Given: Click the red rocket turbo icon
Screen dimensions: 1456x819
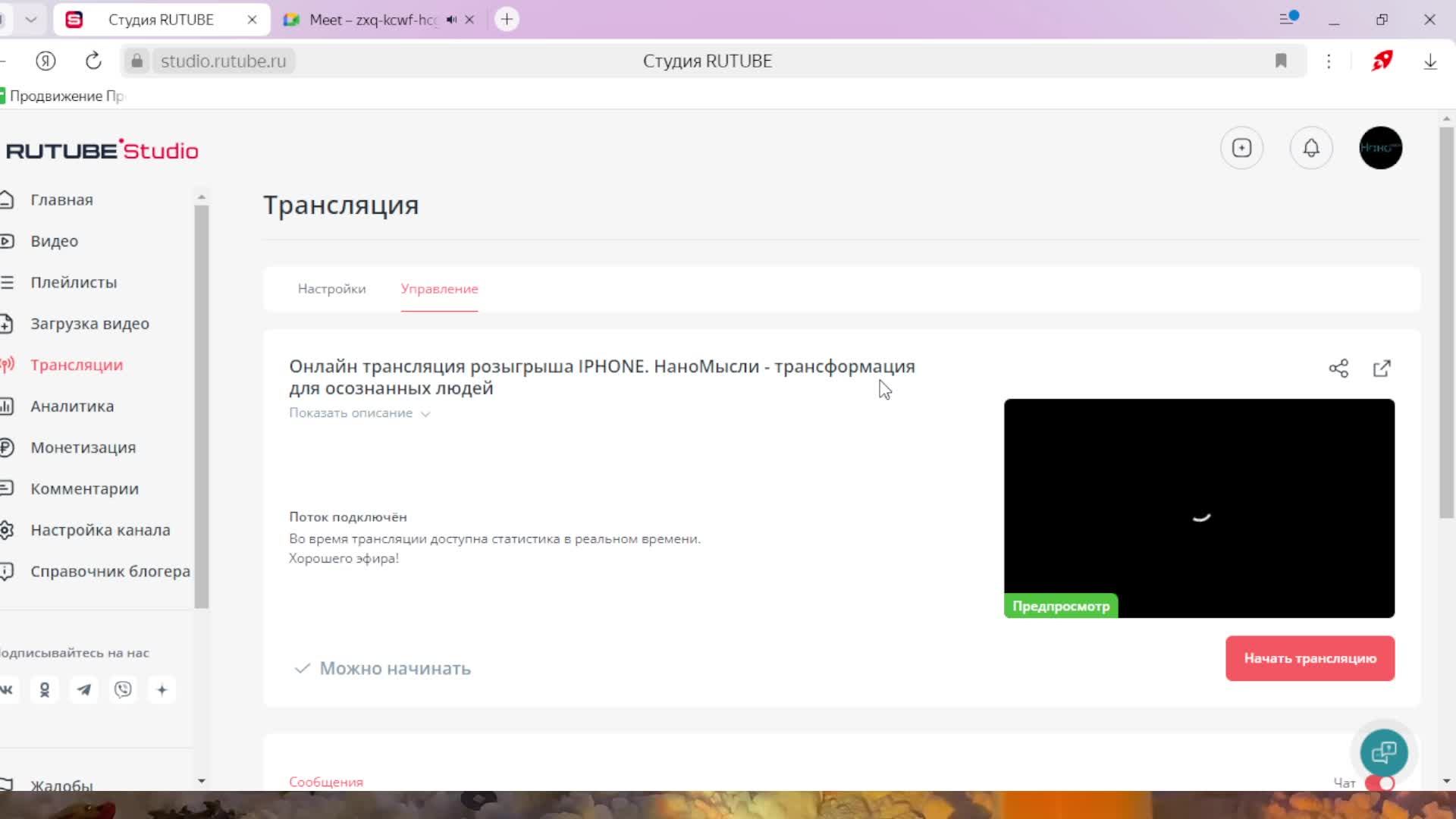Looking at the screenshot, I should [x=1382, y=61].
